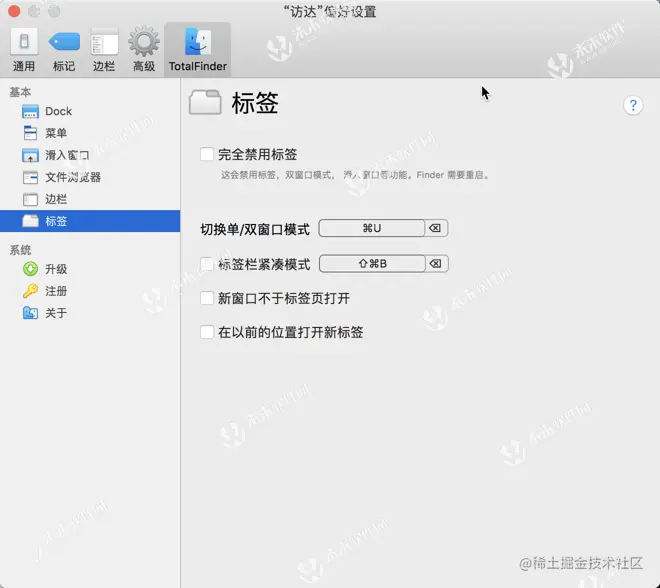The width and height of the screenshot is (660, 588).
Task: Clear the ⌘U shortcut with its delete icon
Action: pos(435,228)
